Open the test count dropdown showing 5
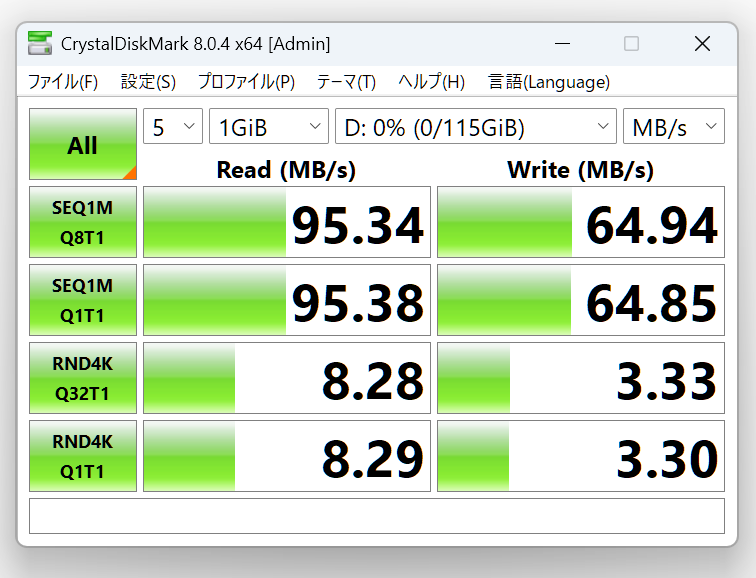The image size is (756, 578). click(x=173, y=126)
